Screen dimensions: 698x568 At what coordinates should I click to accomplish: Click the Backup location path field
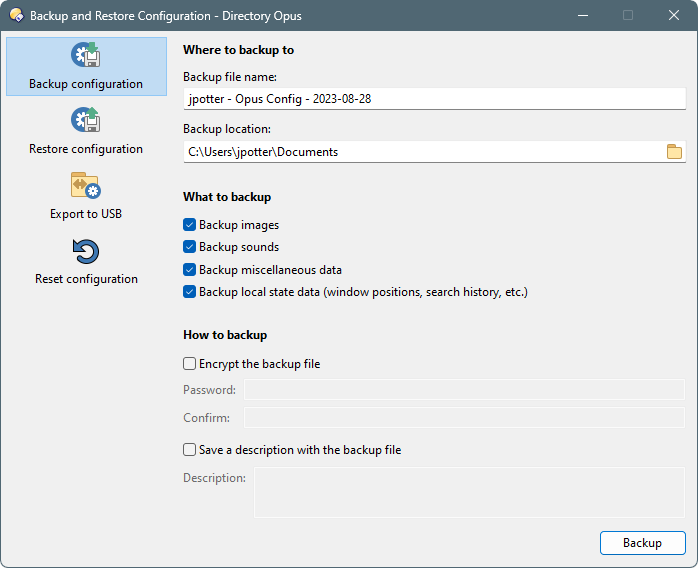[x=425, y=152]
